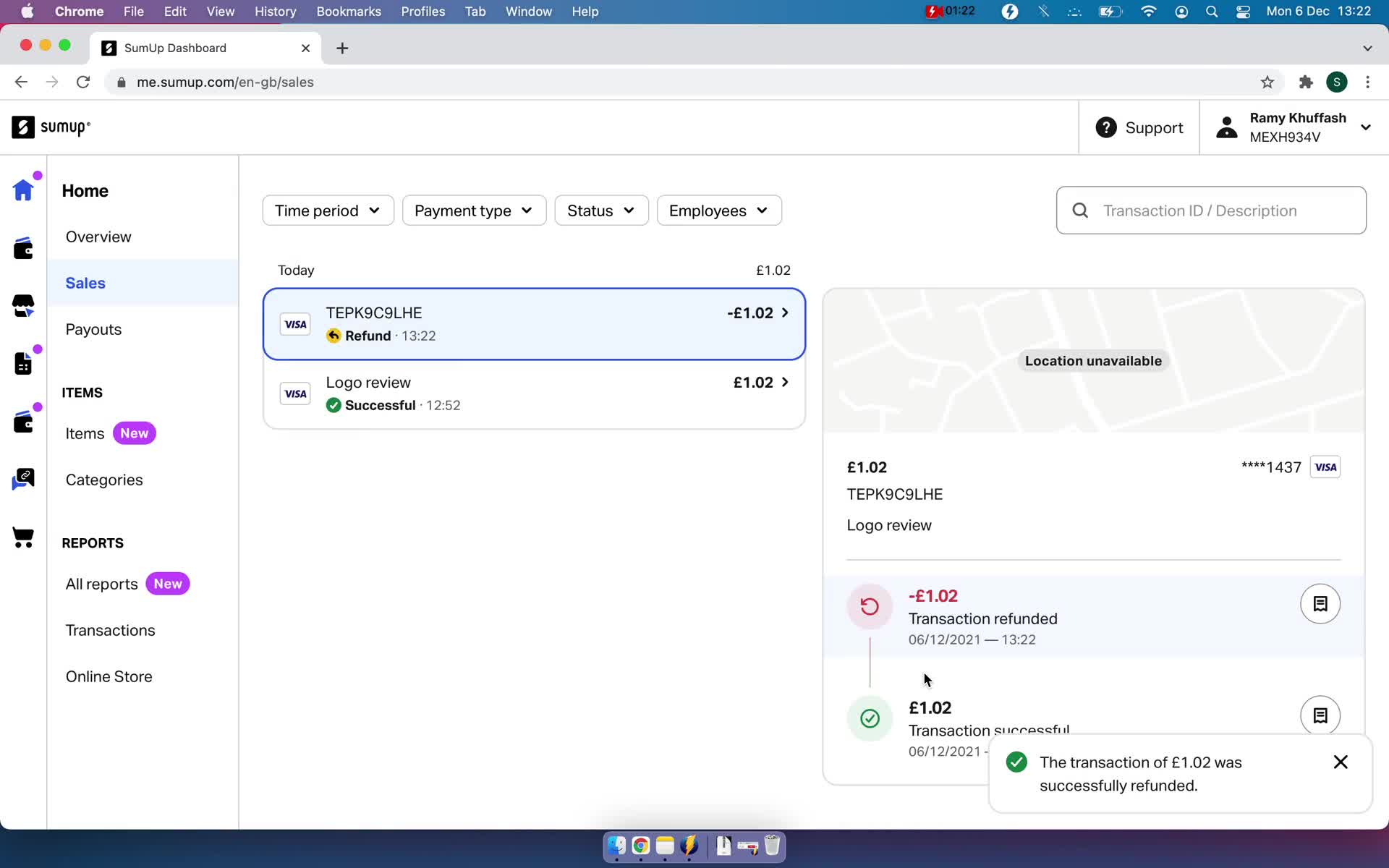Open Categories in sidebar

pos(104,480)
